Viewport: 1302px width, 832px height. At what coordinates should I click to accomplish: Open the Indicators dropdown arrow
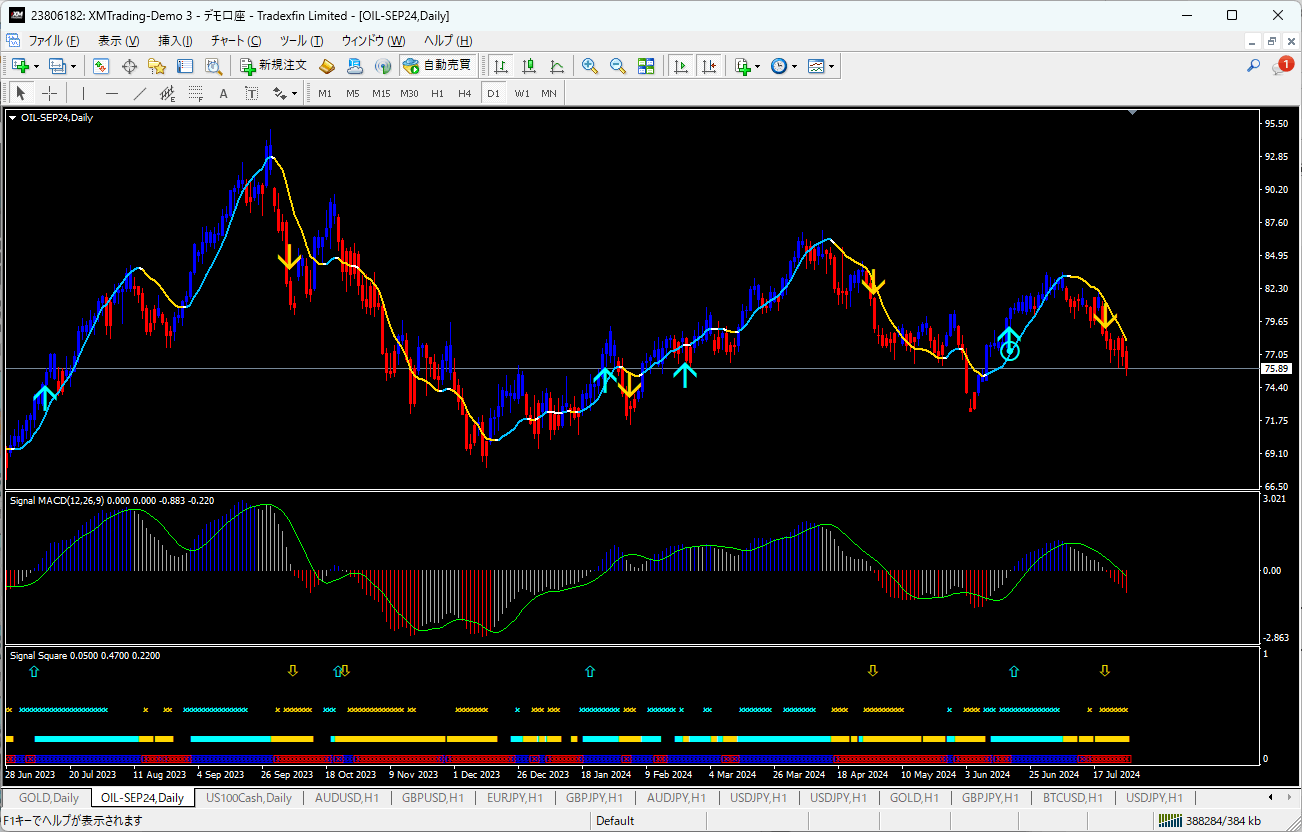pyautogui.click(x=758, y=66)
